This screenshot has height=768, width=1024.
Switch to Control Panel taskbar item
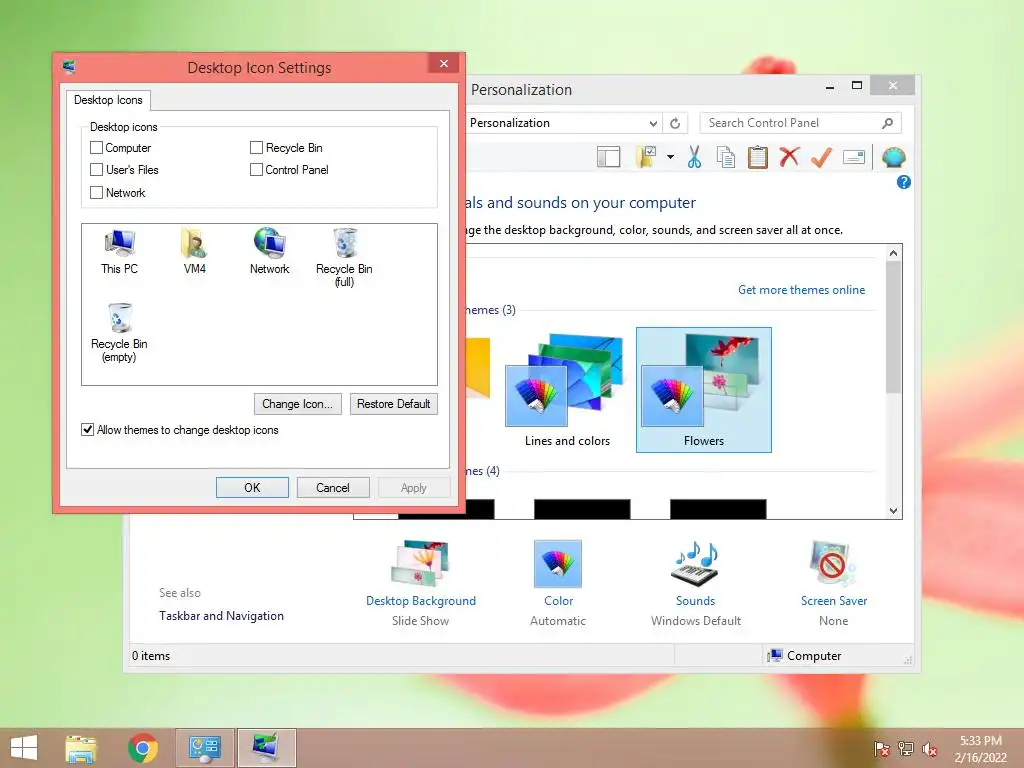[x=205, y=748]
